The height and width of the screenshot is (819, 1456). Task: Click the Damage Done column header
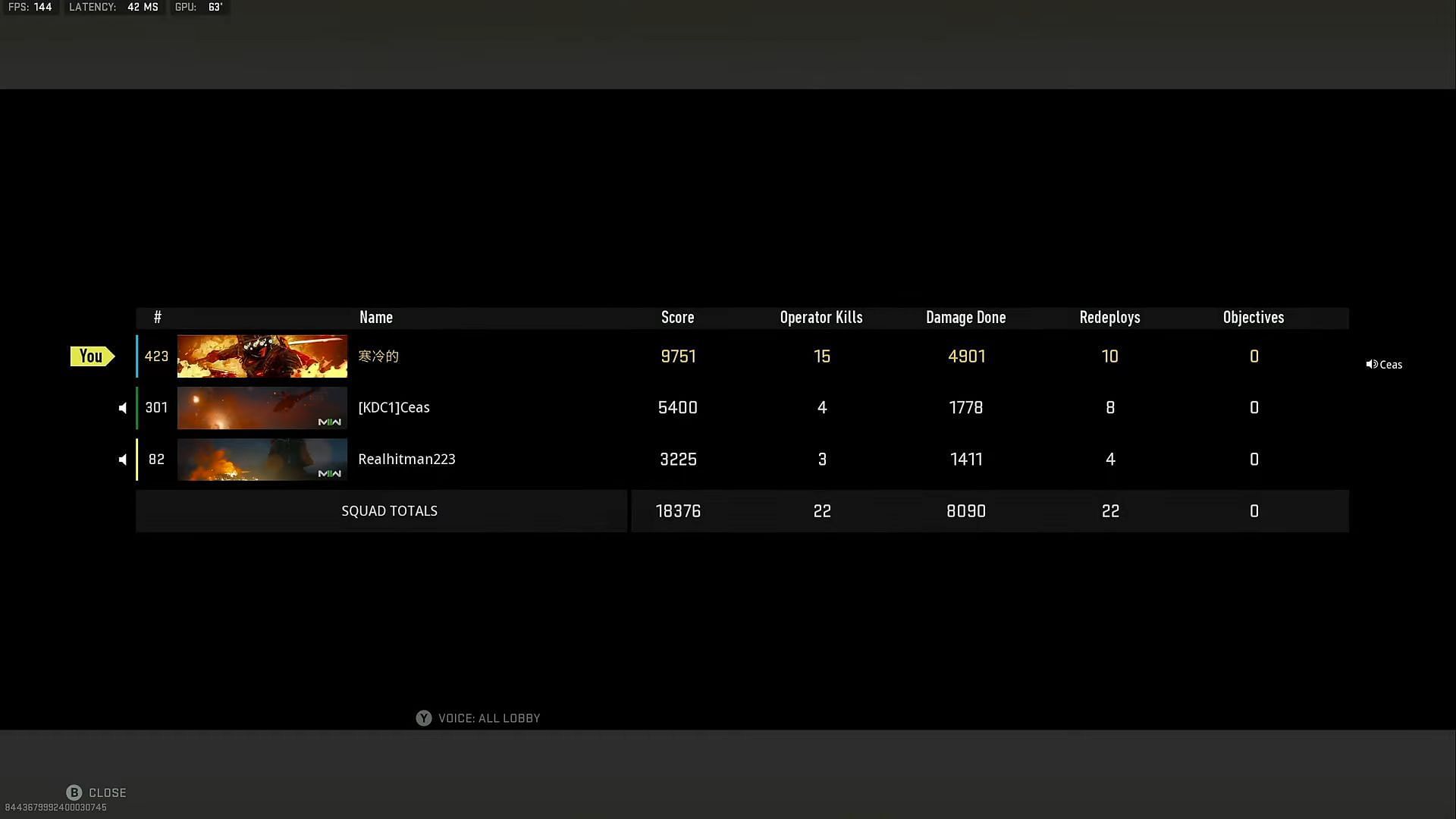point(966,317)
